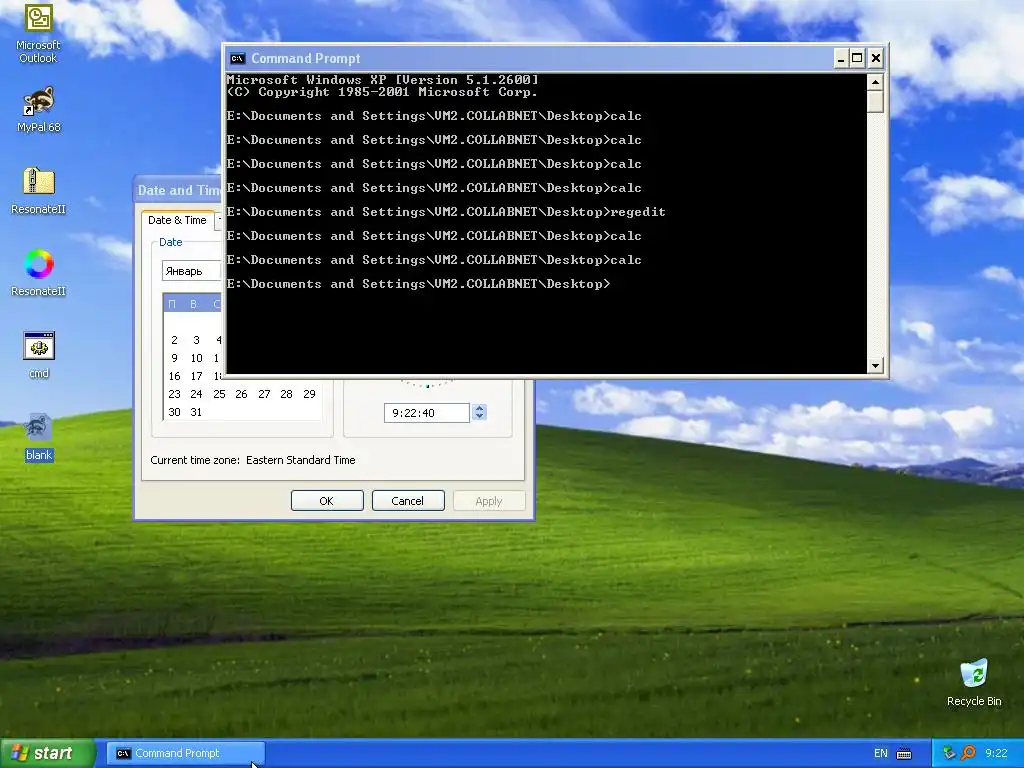Click the Safely Remove Hardware tray icon
The height and width of the screenshot is (768, 1024).
(x=948, y=753)
